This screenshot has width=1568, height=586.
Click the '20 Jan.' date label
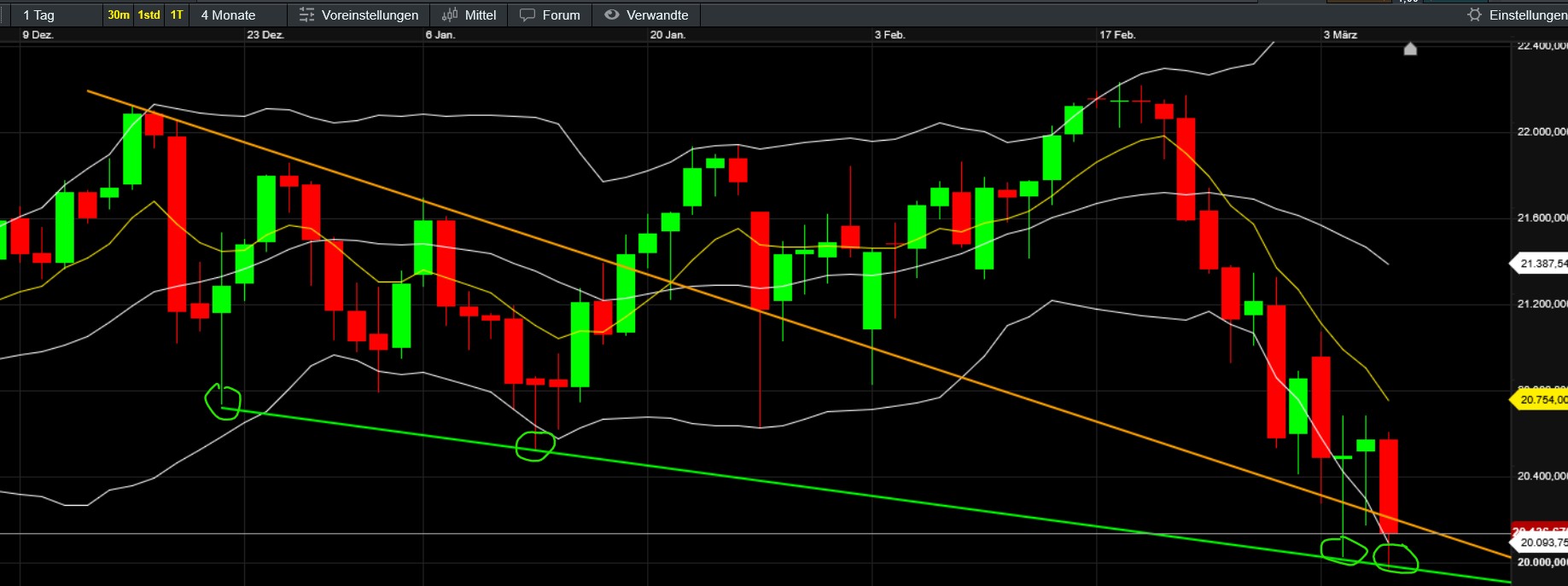pos(667,35)
